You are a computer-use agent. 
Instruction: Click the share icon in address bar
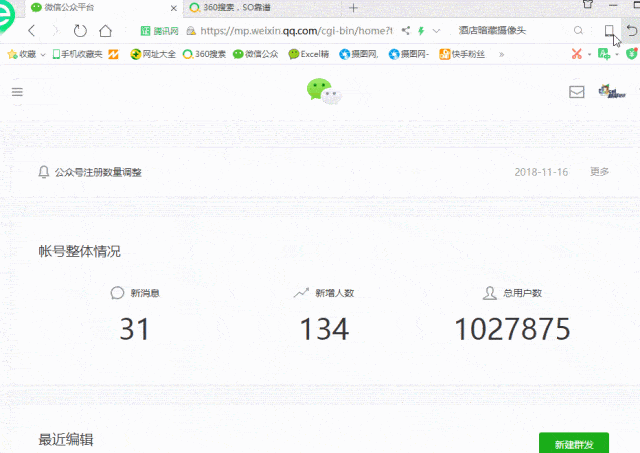405,31
